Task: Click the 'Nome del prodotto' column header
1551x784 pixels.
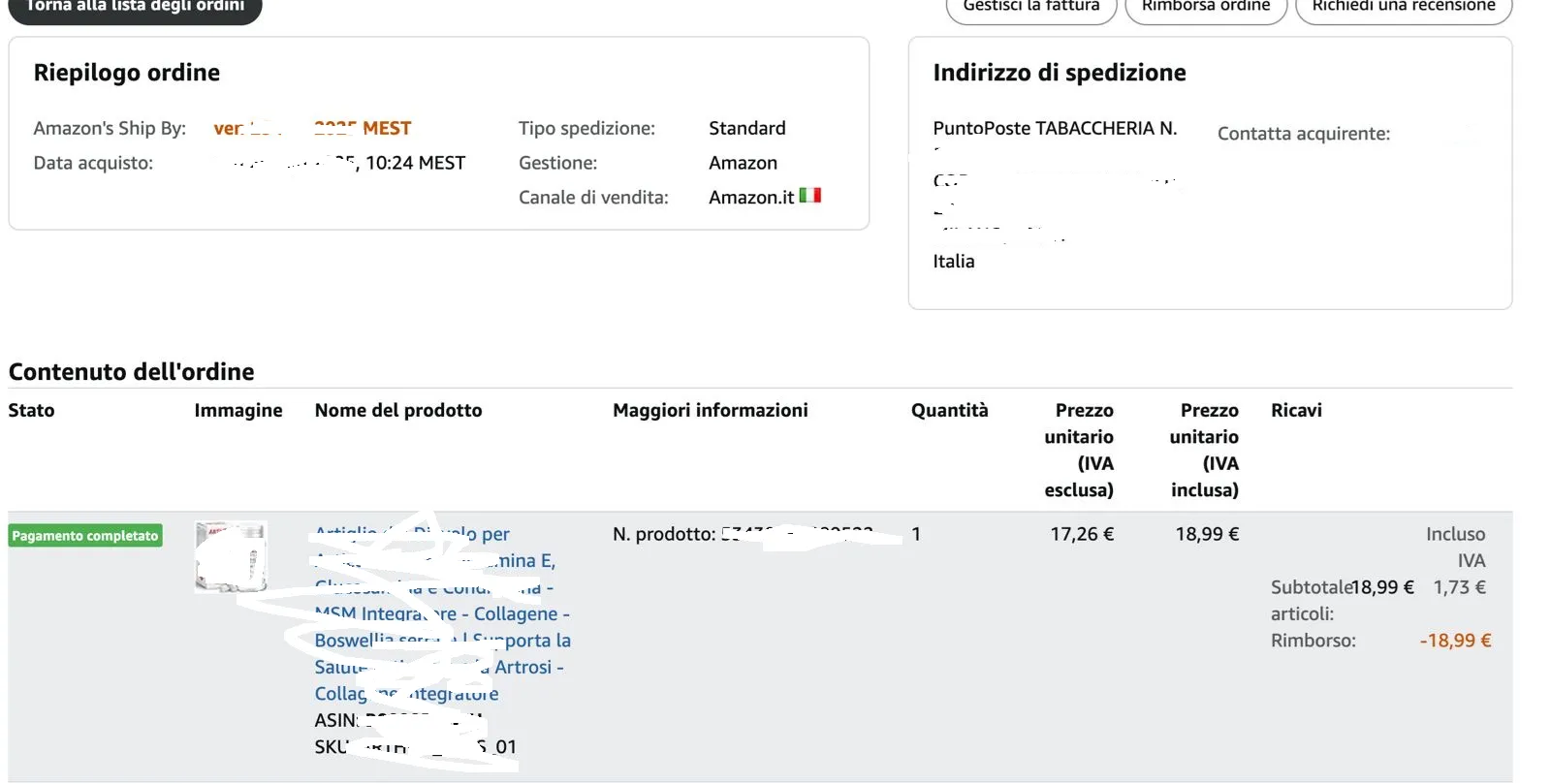Action: coord(398,410)
